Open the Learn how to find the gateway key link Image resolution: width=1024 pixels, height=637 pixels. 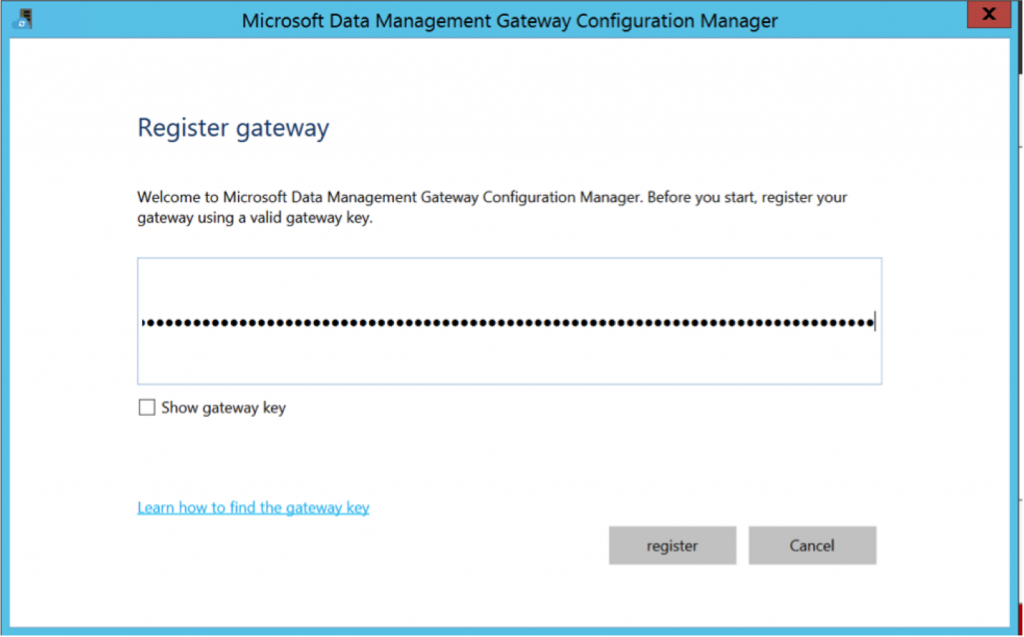pos(253,508)
